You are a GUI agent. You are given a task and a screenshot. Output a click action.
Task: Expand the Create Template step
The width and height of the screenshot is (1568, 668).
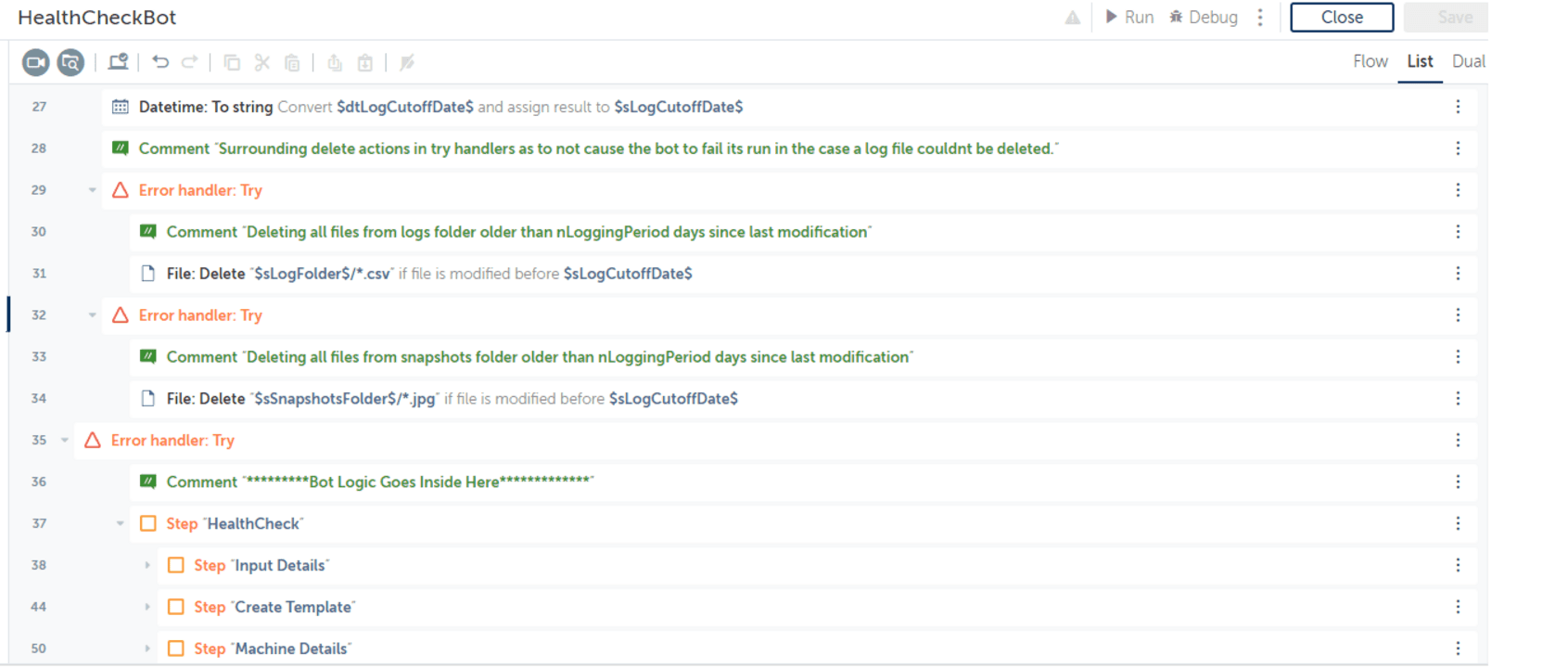click(147, 608)
